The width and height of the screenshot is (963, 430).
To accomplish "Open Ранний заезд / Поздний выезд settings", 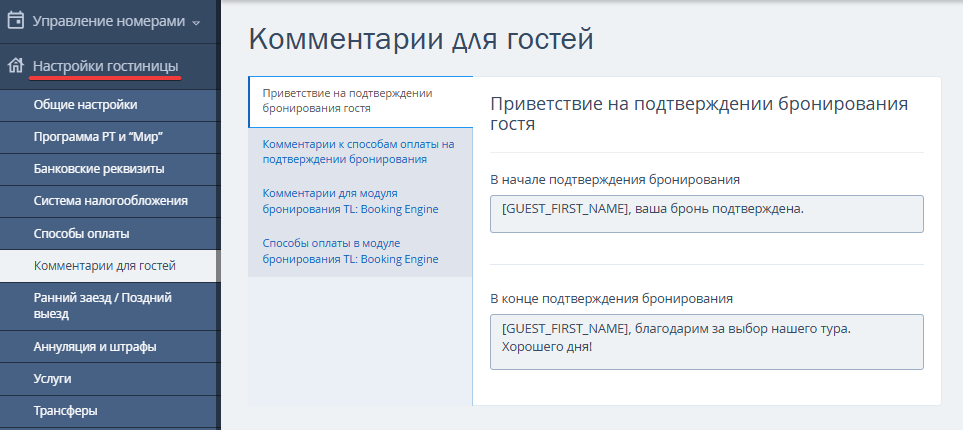I will click(x=110, y=306).
